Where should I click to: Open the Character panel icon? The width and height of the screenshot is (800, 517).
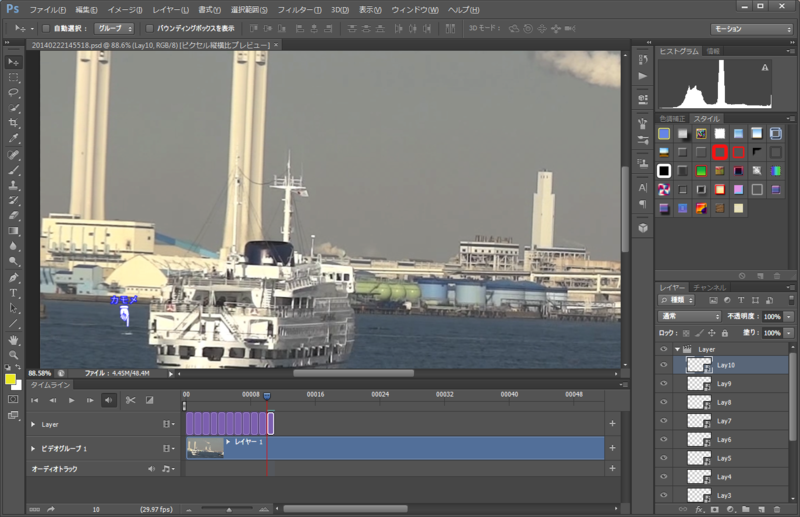[x=643, y=188]
